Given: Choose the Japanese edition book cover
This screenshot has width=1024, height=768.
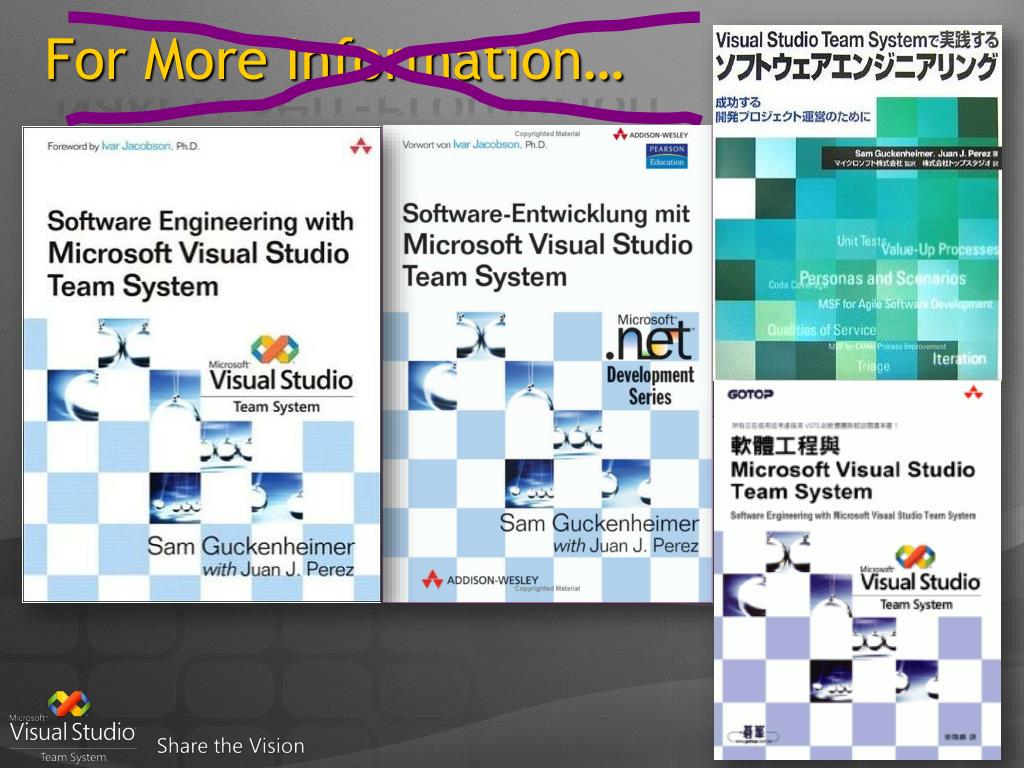Looking at the screenshot, I should [x=857, y=202].
